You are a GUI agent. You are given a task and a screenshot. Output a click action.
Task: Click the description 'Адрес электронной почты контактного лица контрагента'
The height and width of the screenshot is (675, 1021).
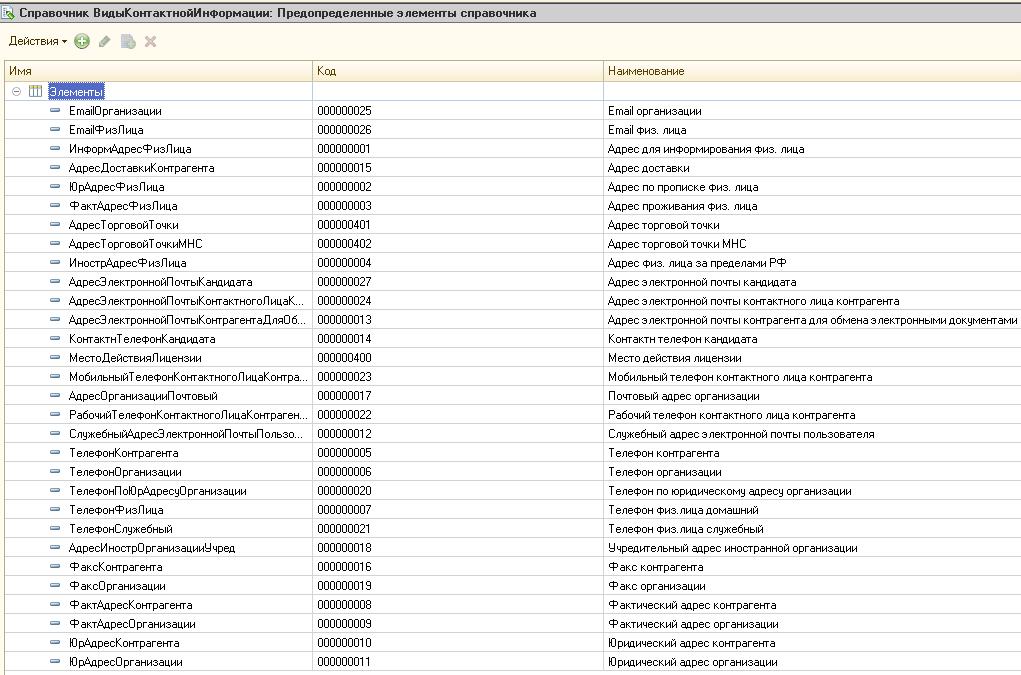click(x=753, y=301)
